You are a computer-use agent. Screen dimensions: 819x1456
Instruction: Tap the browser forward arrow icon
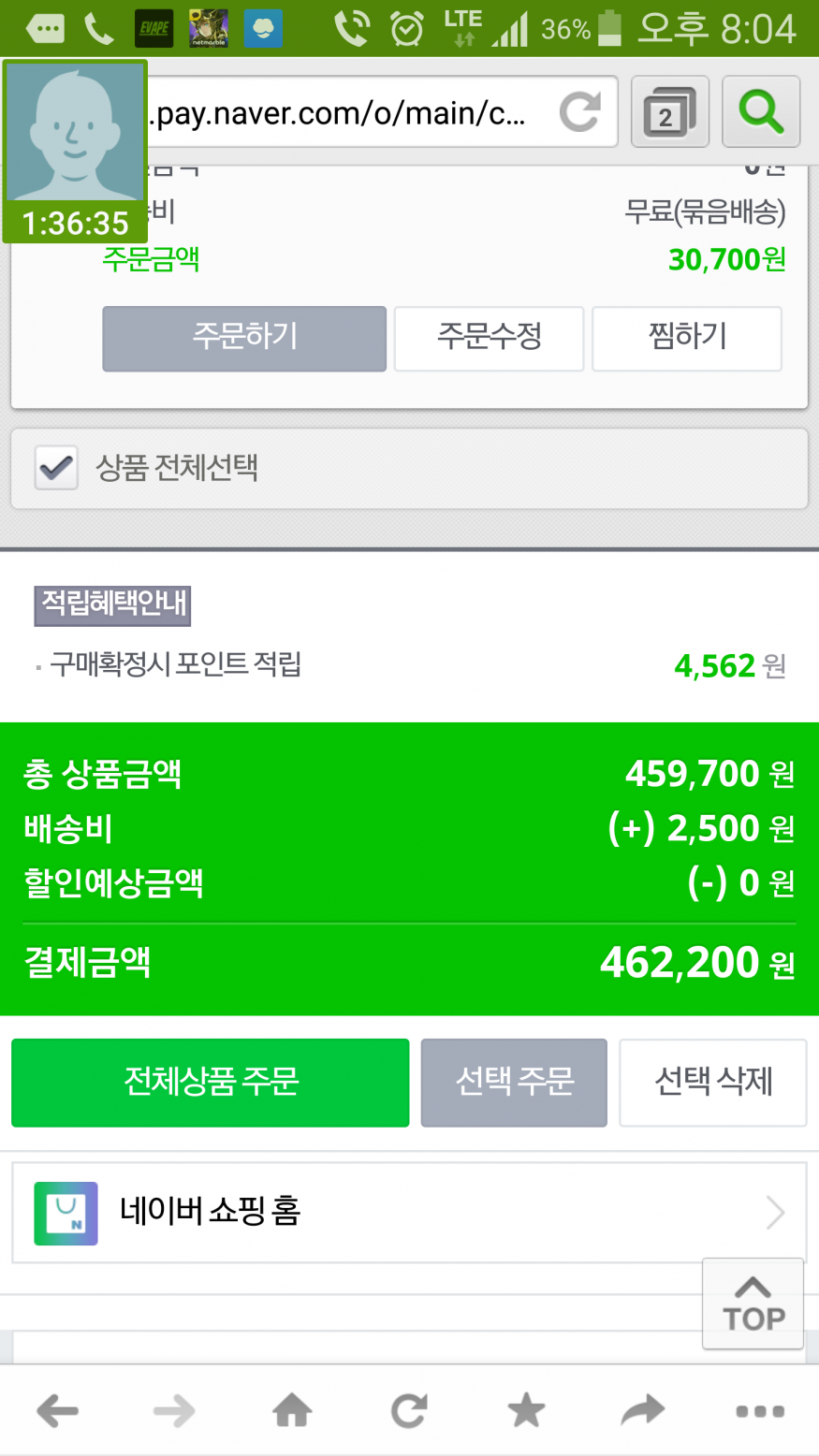(174, 1411)
